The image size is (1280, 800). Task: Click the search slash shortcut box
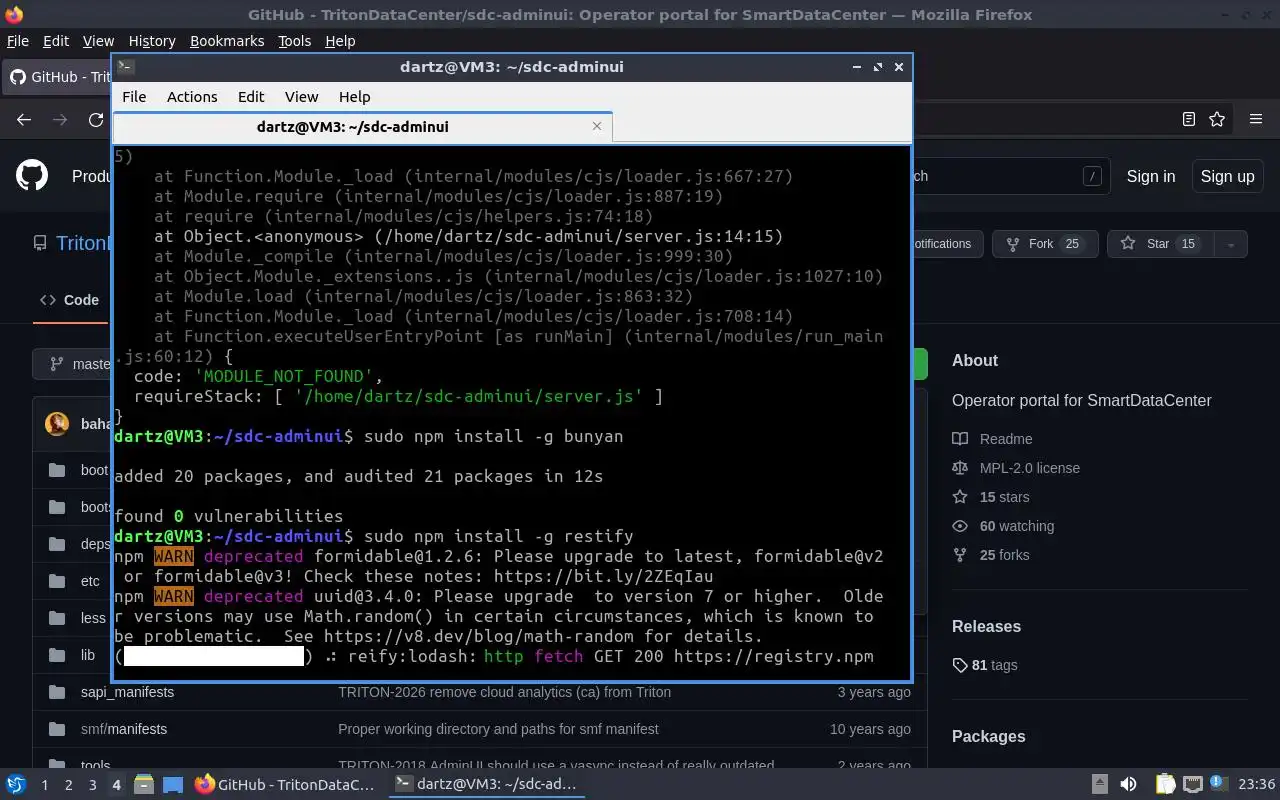(1092, 176)
